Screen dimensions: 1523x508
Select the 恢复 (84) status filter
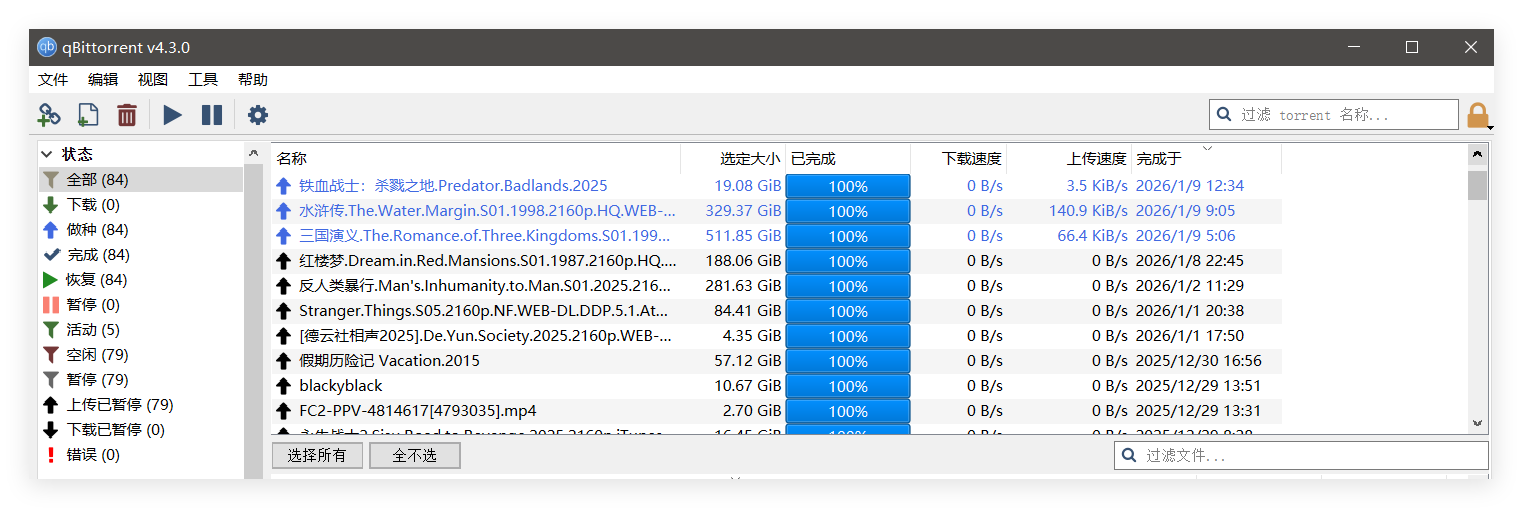pos(141,280)
